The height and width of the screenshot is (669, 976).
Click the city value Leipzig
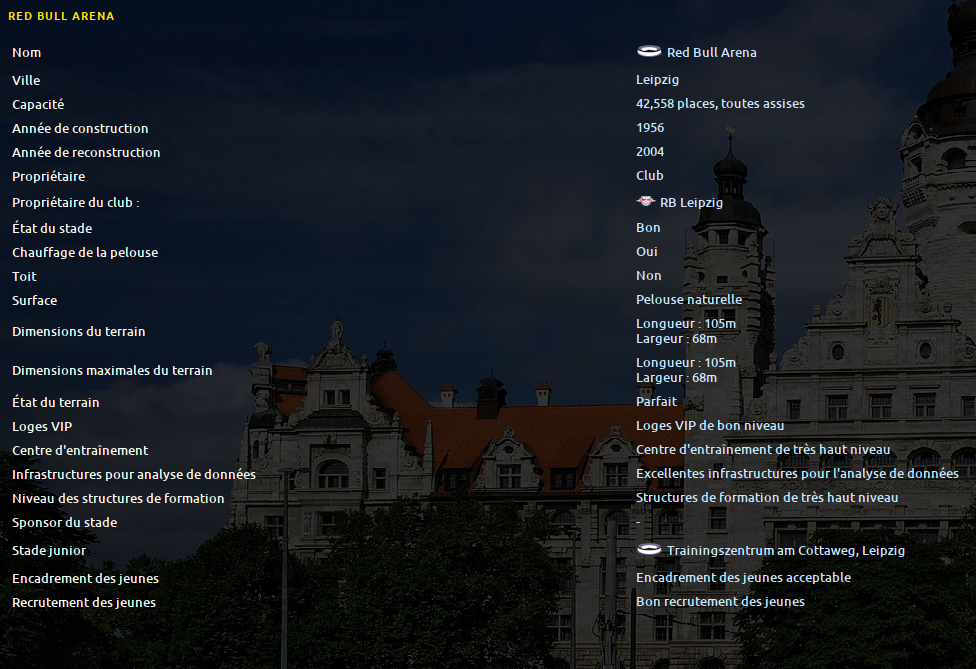tap(657, 80)
